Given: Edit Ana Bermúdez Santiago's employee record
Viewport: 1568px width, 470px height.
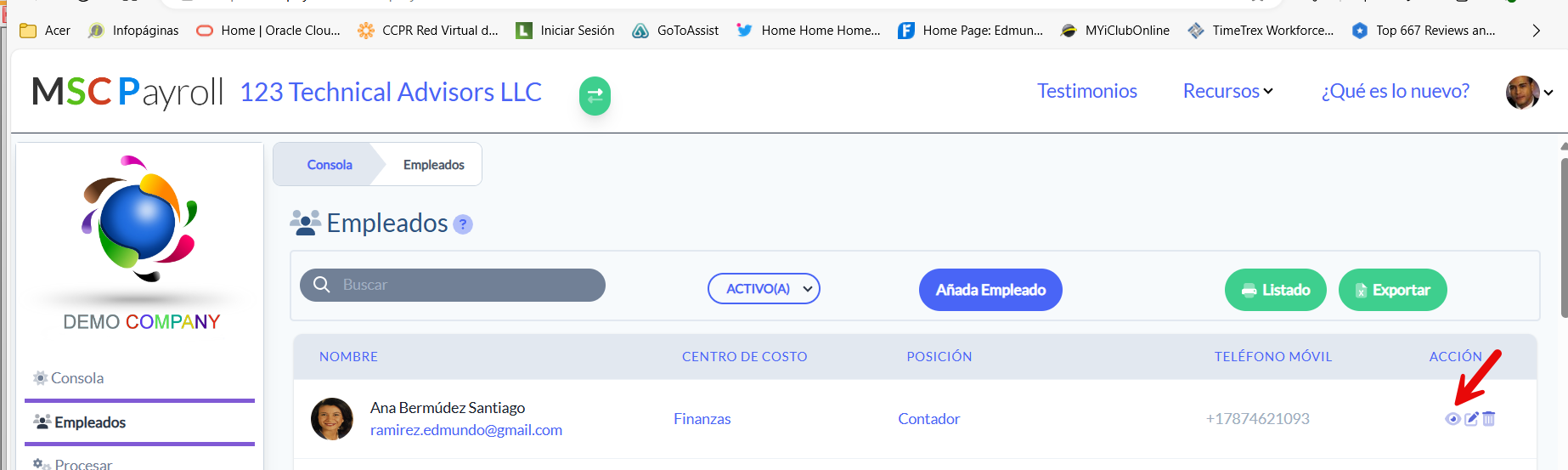Looking at the screenshot, I should pyautogui.click(x=1471, y=418).
